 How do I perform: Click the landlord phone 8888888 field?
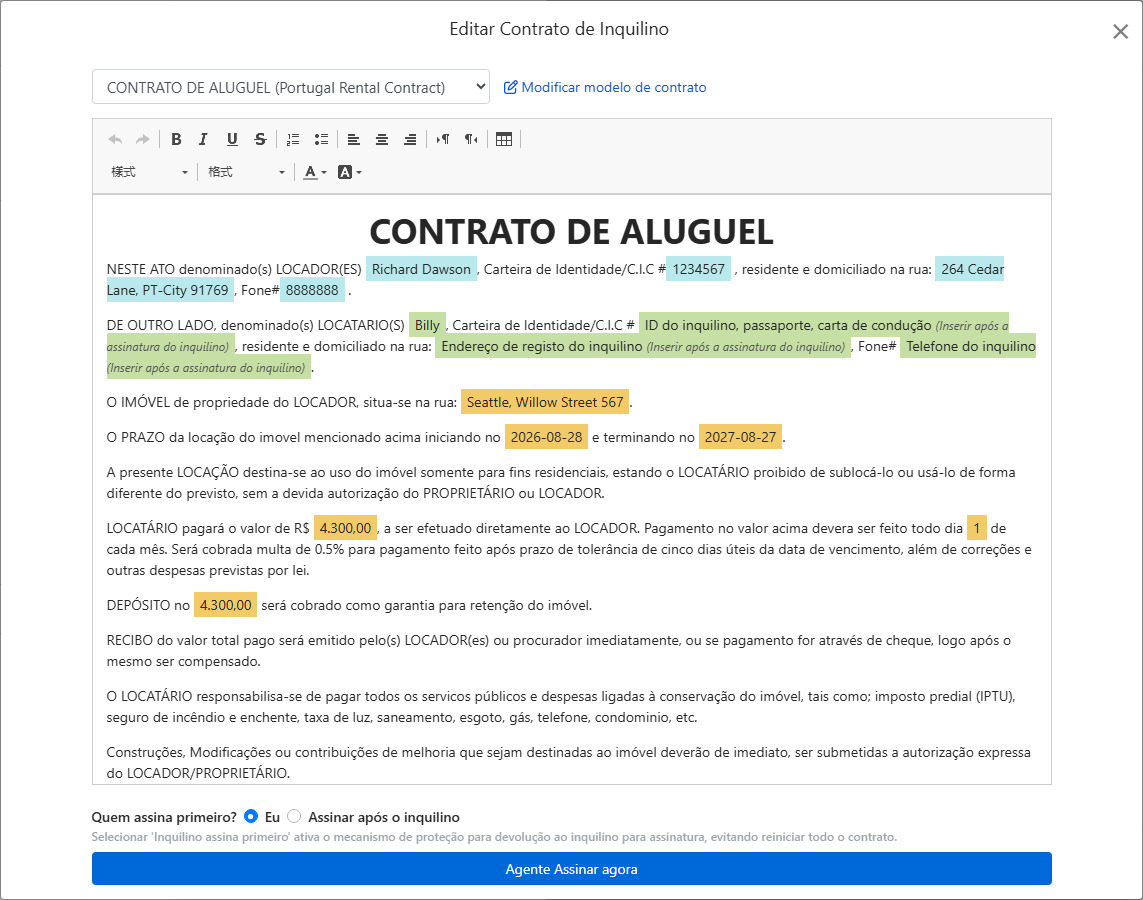[312, 290]
